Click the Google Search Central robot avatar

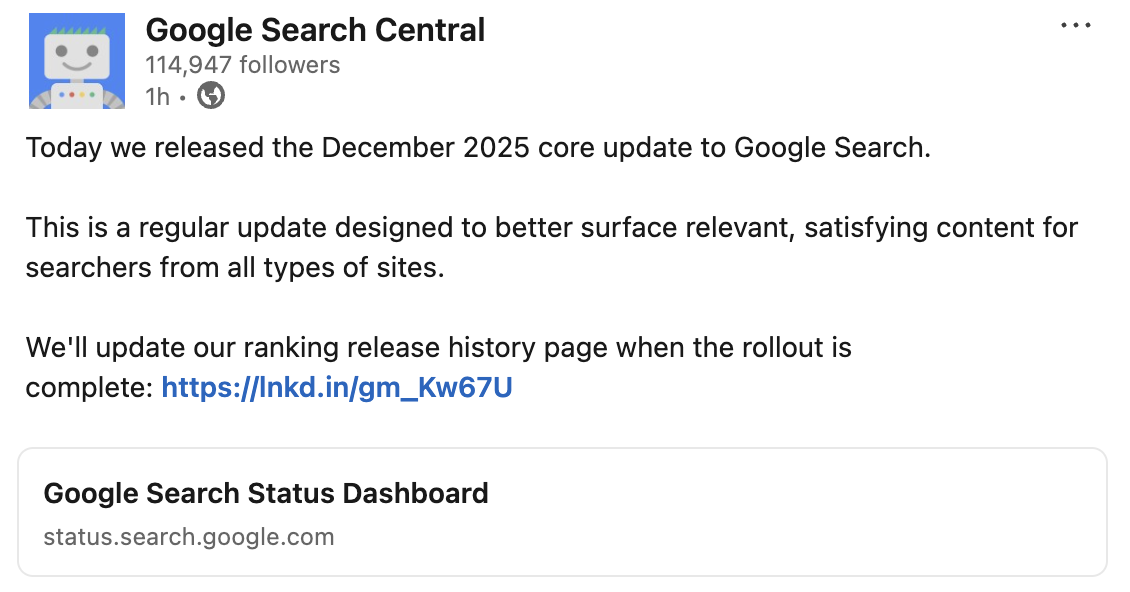78,60
